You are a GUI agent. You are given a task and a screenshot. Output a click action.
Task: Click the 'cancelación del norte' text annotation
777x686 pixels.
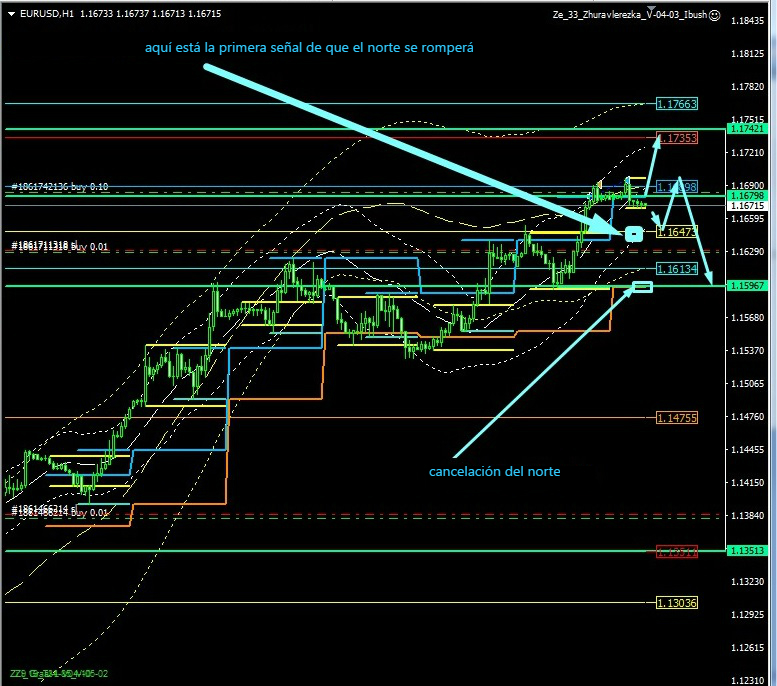[x=494, y=471]
